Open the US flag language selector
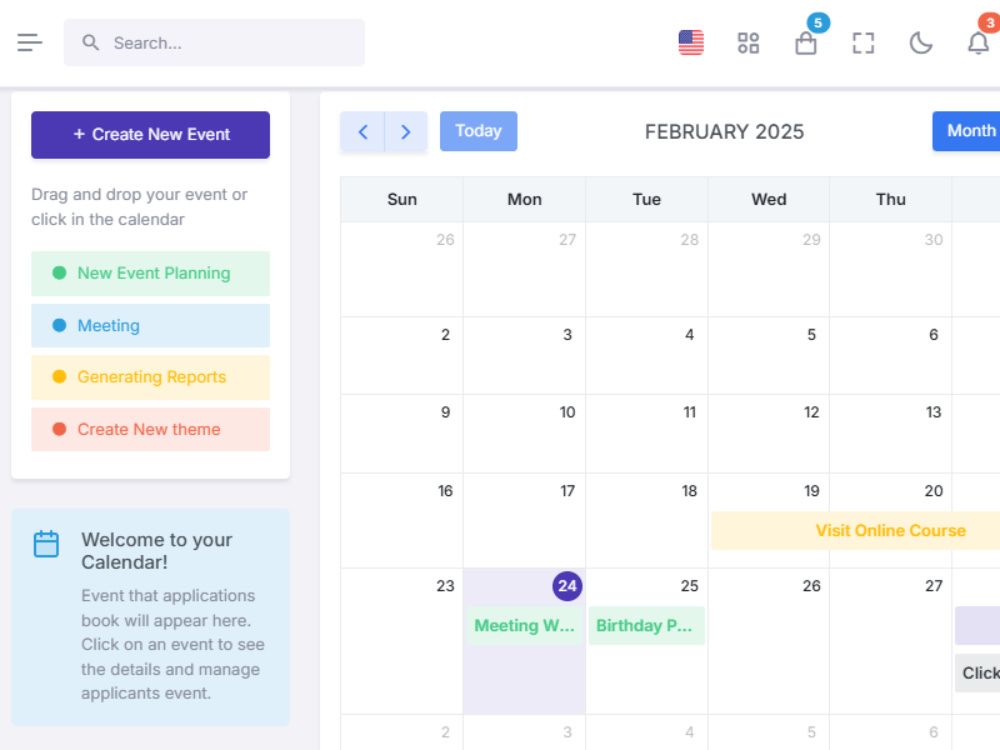 coord(691,43)
